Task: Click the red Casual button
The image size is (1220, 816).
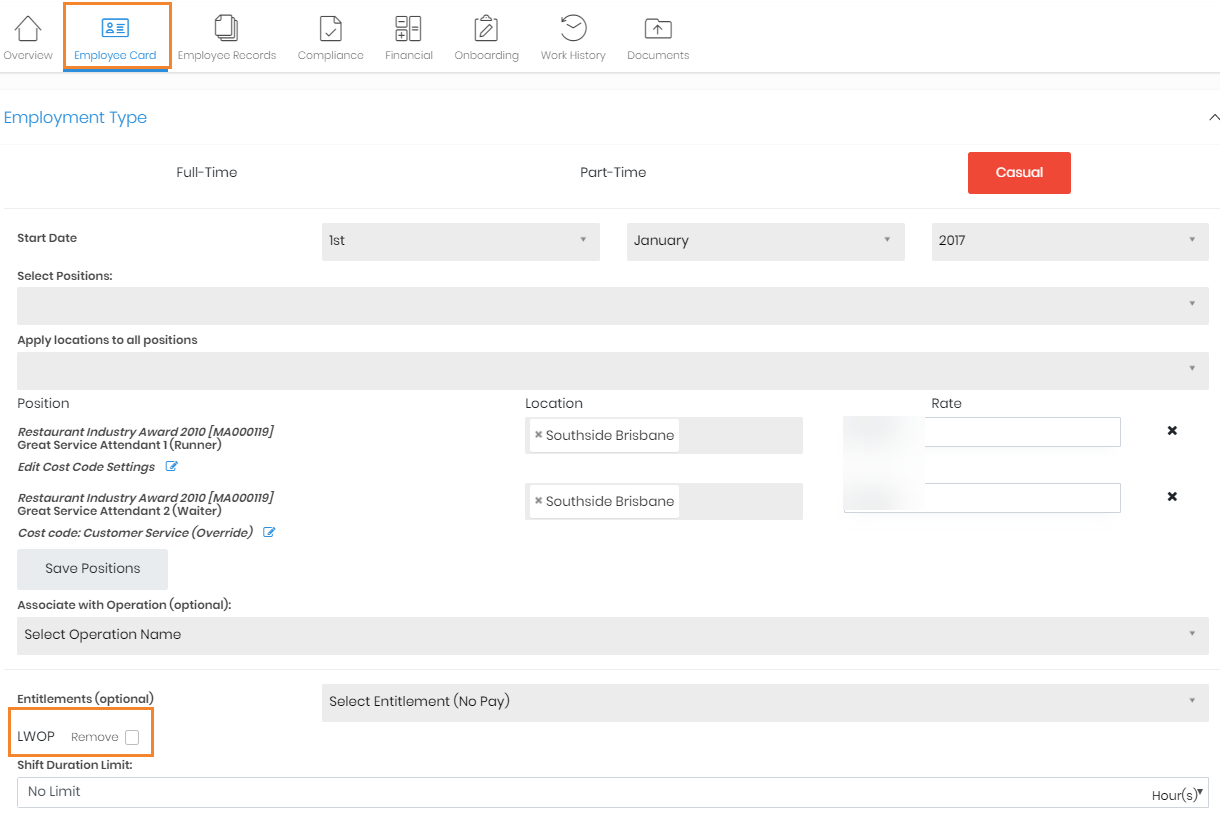Action: (x=1019, y=173)
